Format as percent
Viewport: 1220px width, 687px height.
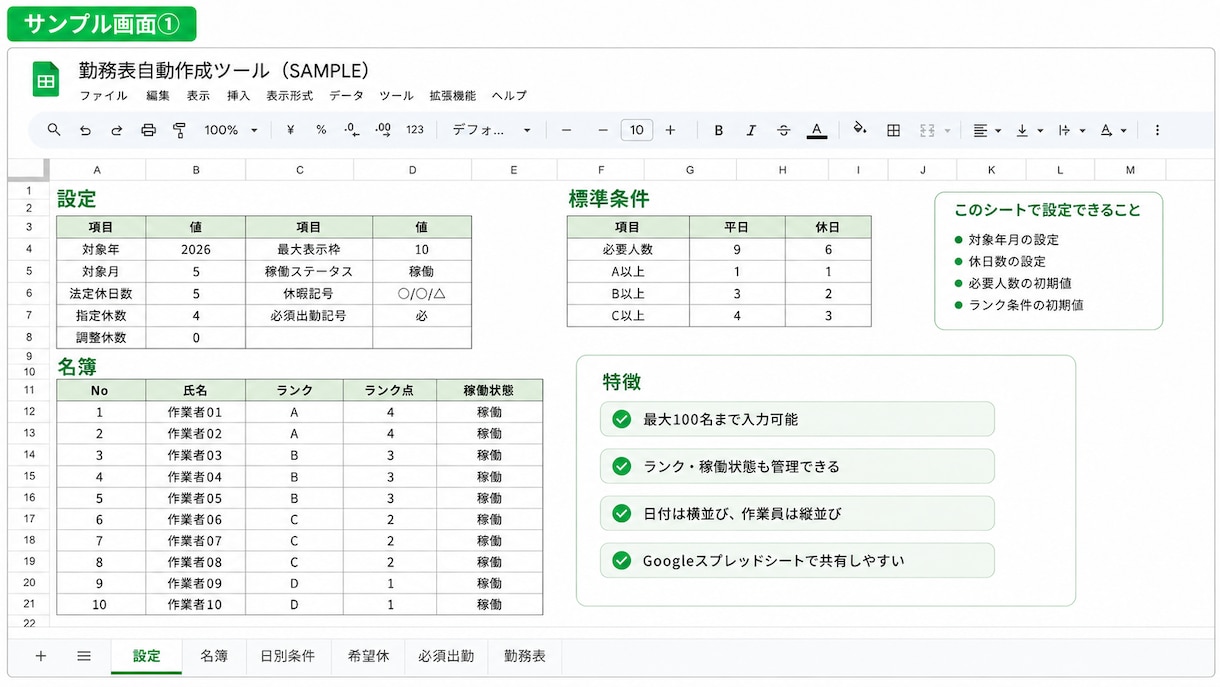(321, 130)
